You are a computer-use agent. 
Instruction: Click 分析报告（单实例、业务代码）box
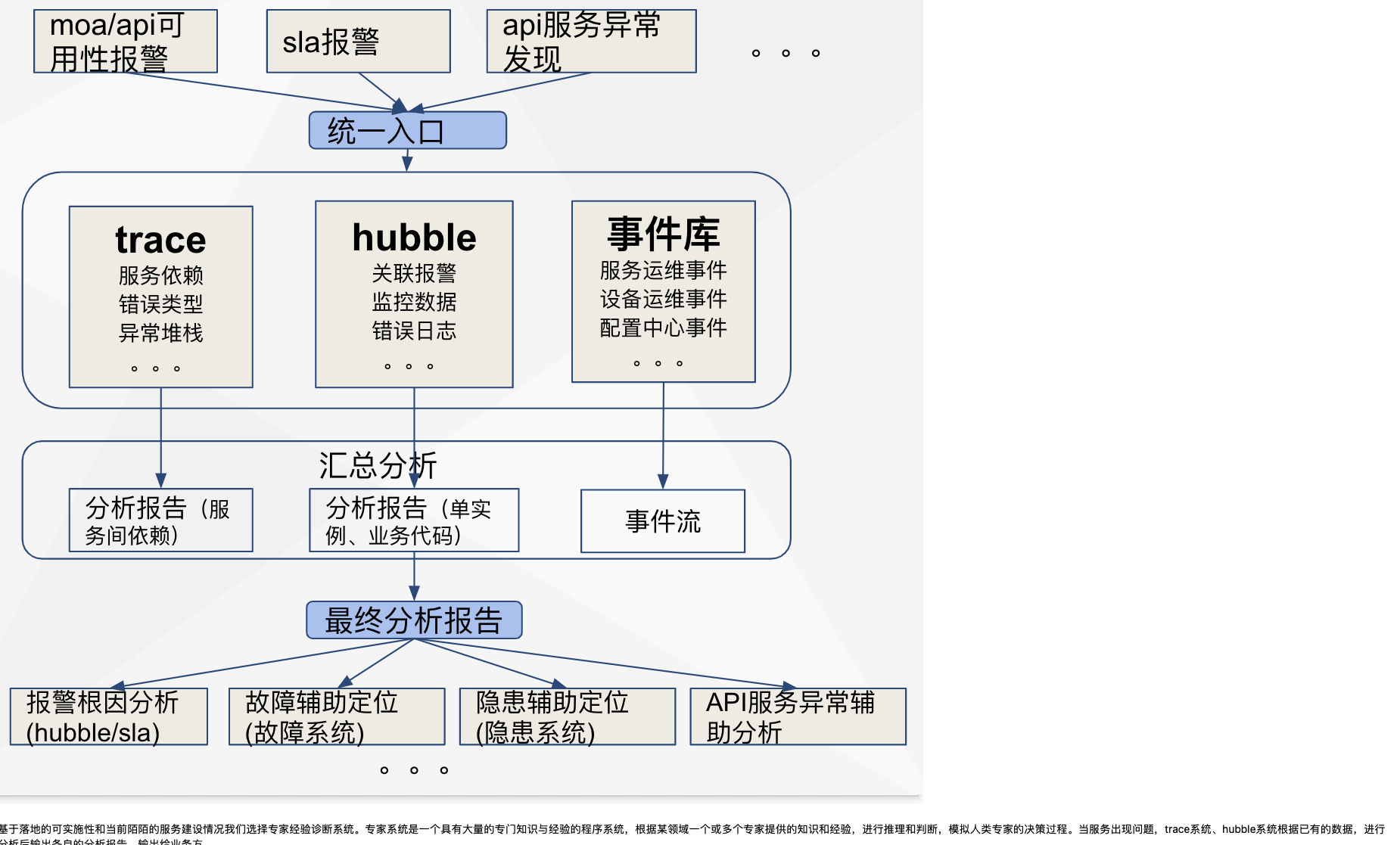[x=414, y=520]
